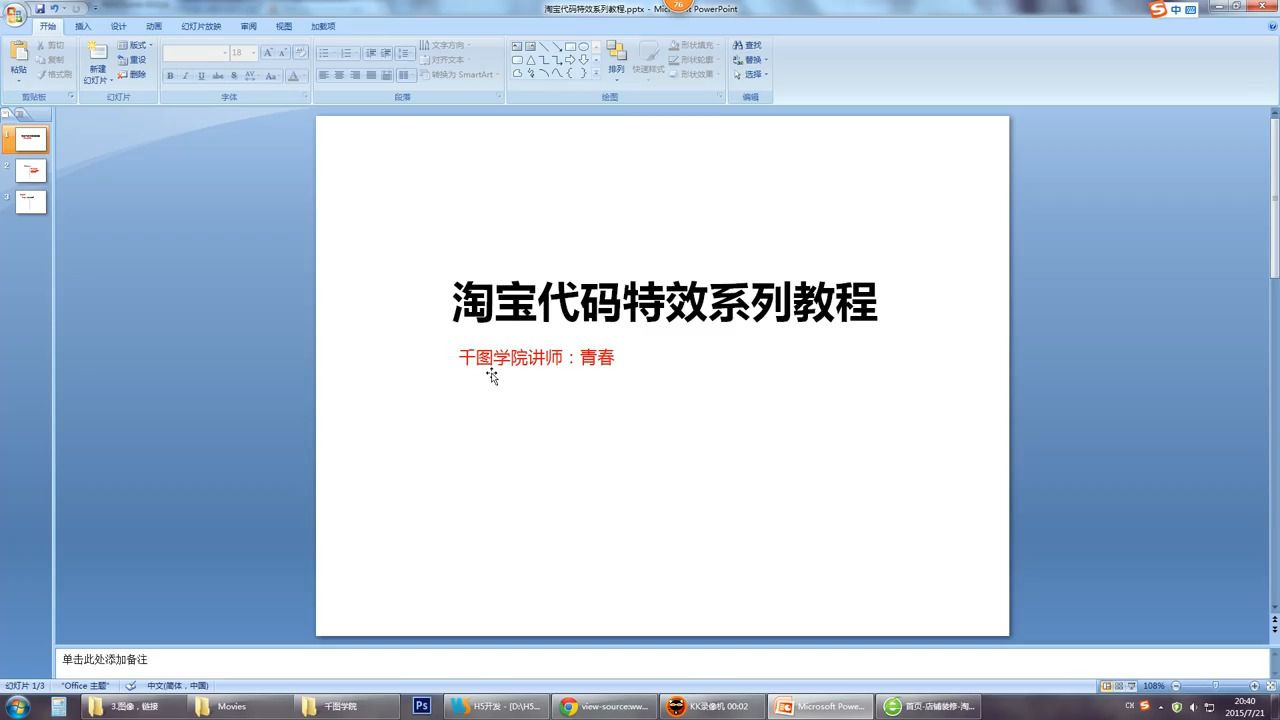Open the font color picker
The image size is (1280, 720).
pyautogui.click(x=296, y=76)
